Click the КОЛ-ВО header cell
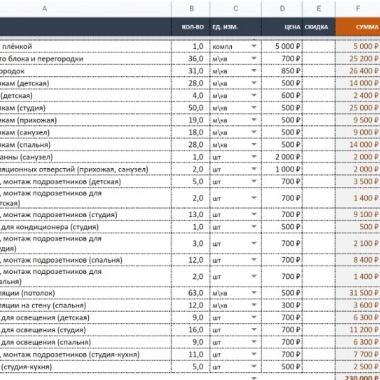 point(191,27)
